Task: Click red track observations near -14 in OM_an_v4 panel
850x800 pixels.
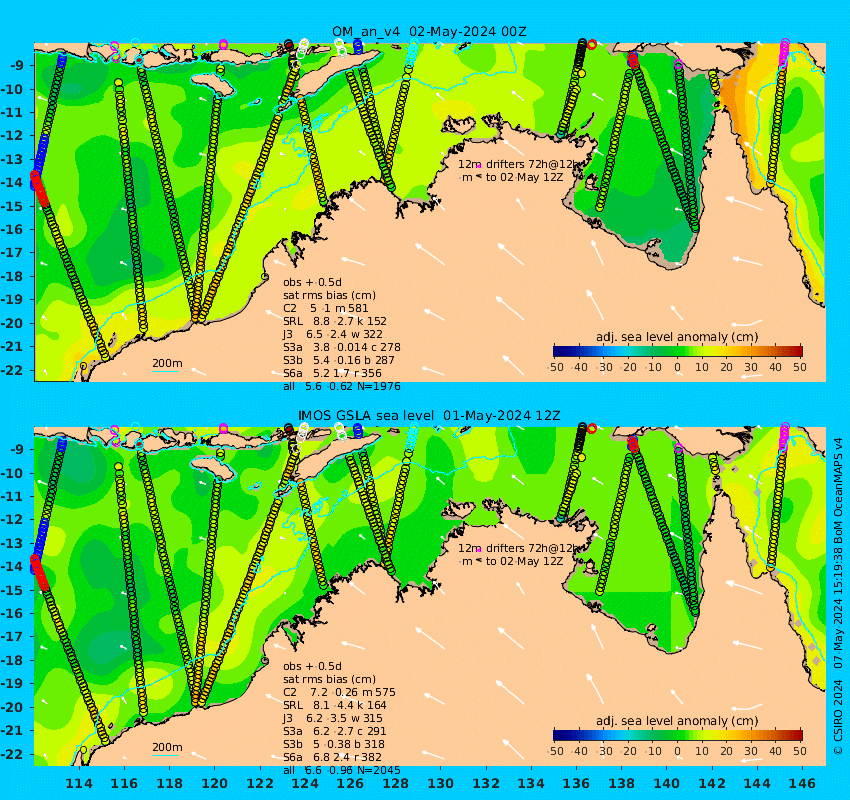Action: [x=39, y=189]
